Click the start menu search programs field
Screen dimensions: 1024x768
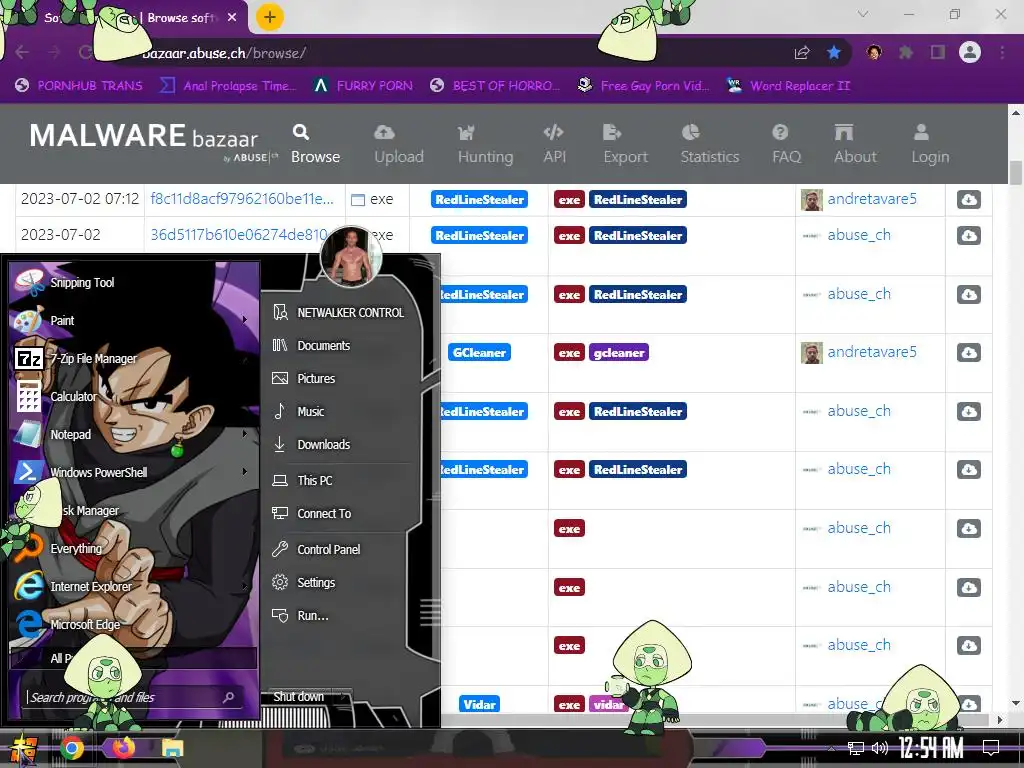(x=134, y=697)
